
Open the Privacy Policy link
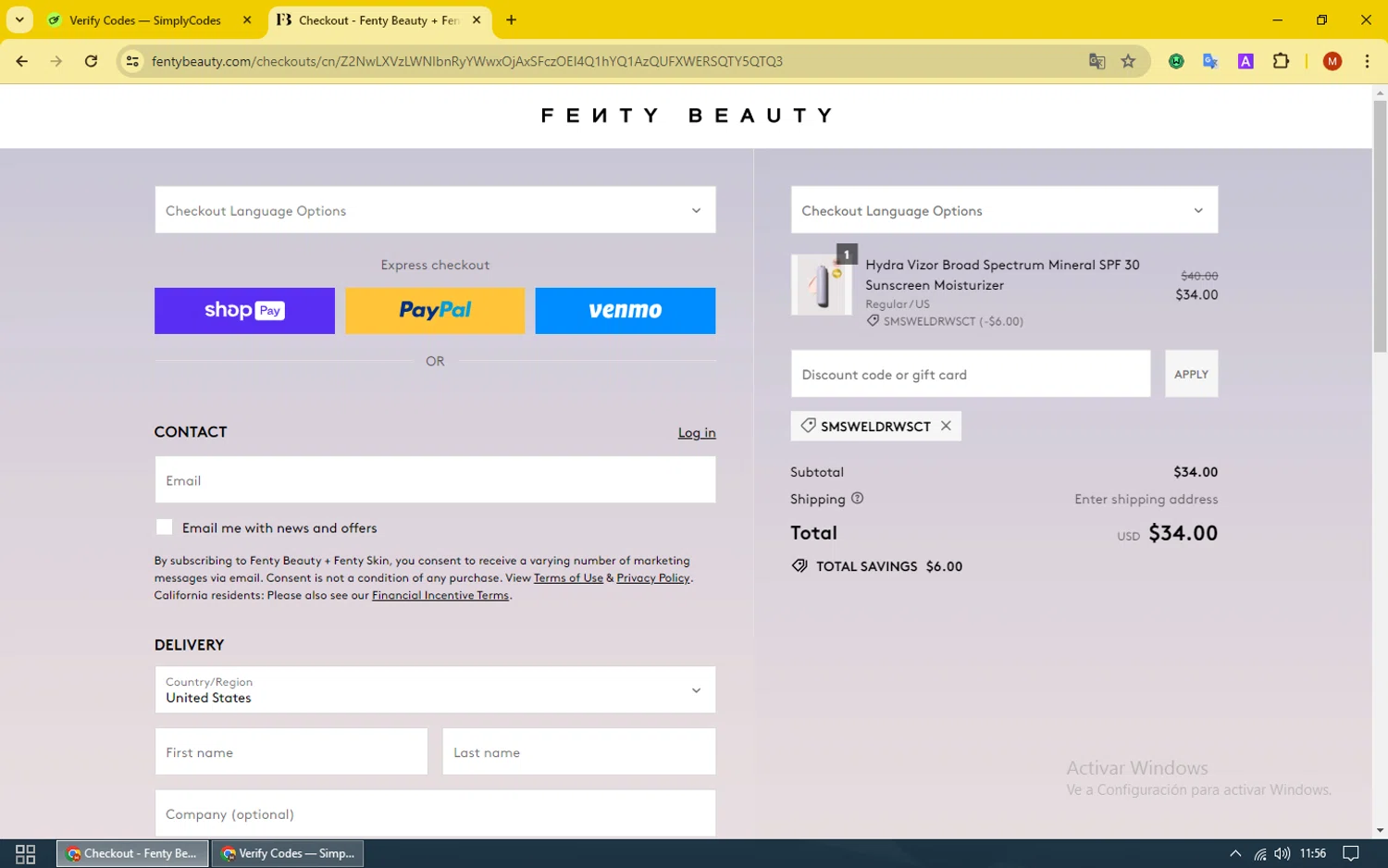pyautogui.click(x=653, y=577)
